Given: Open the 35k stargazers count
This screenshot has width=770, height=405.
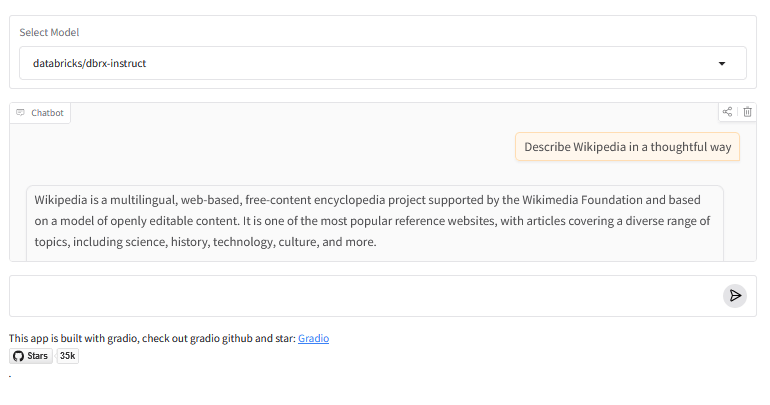Looking at the screenshot, I should pyautogui.click(x=67, y=356).
